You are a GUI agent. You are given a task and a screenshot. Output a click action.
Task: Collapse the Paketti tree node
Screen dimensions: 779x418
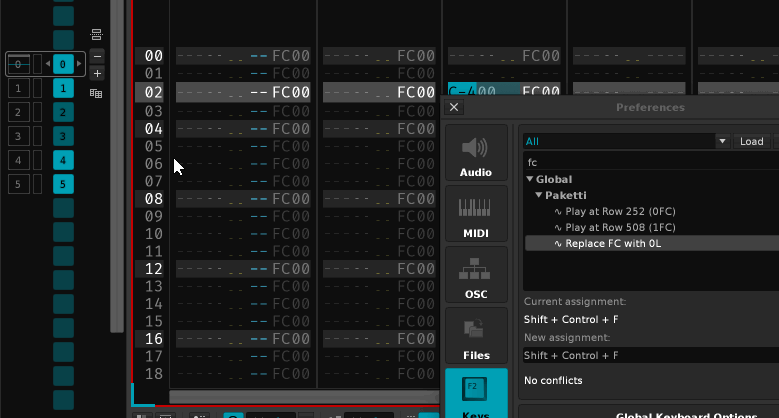coord(538,196)
